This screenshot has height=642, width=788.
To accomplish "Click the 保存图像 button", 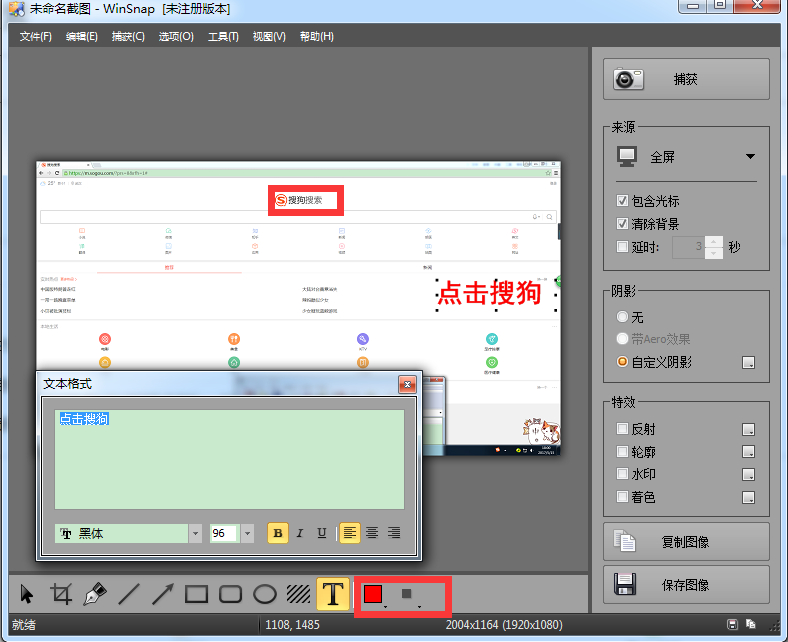I will click(686, 583).
